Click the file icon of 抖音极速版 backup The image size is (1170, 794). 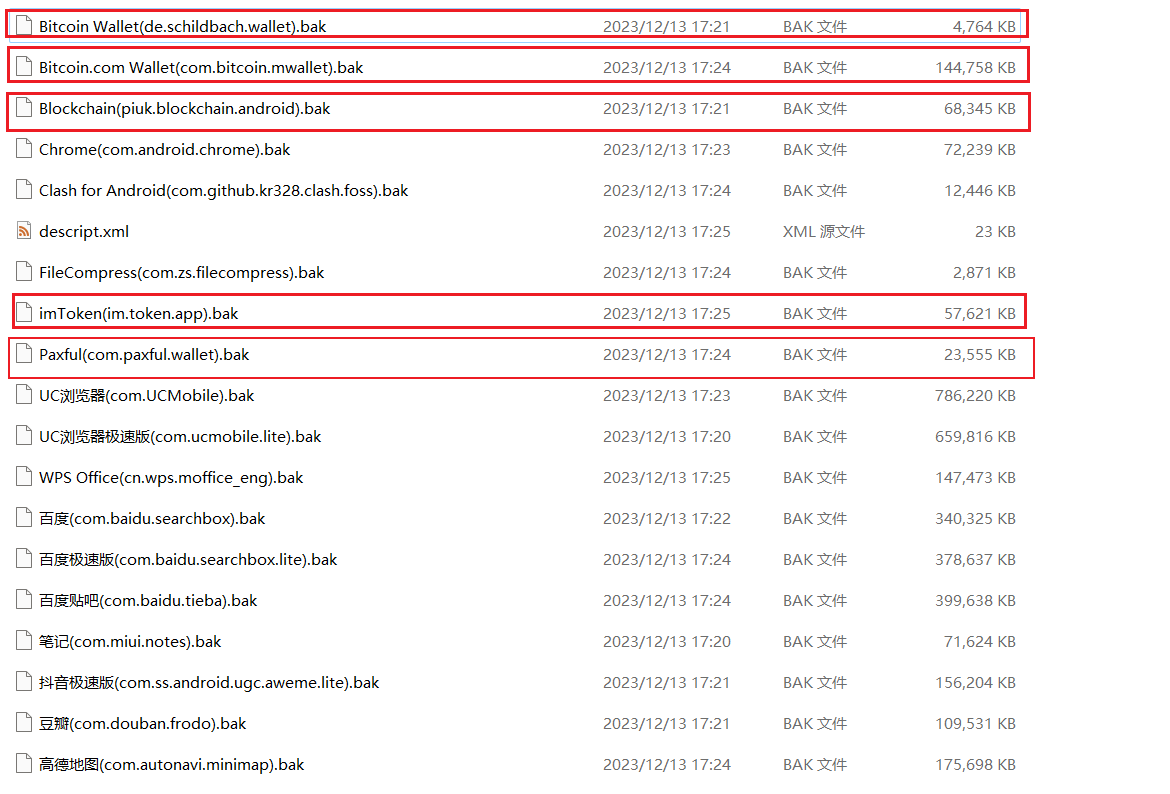click(24, 683)
